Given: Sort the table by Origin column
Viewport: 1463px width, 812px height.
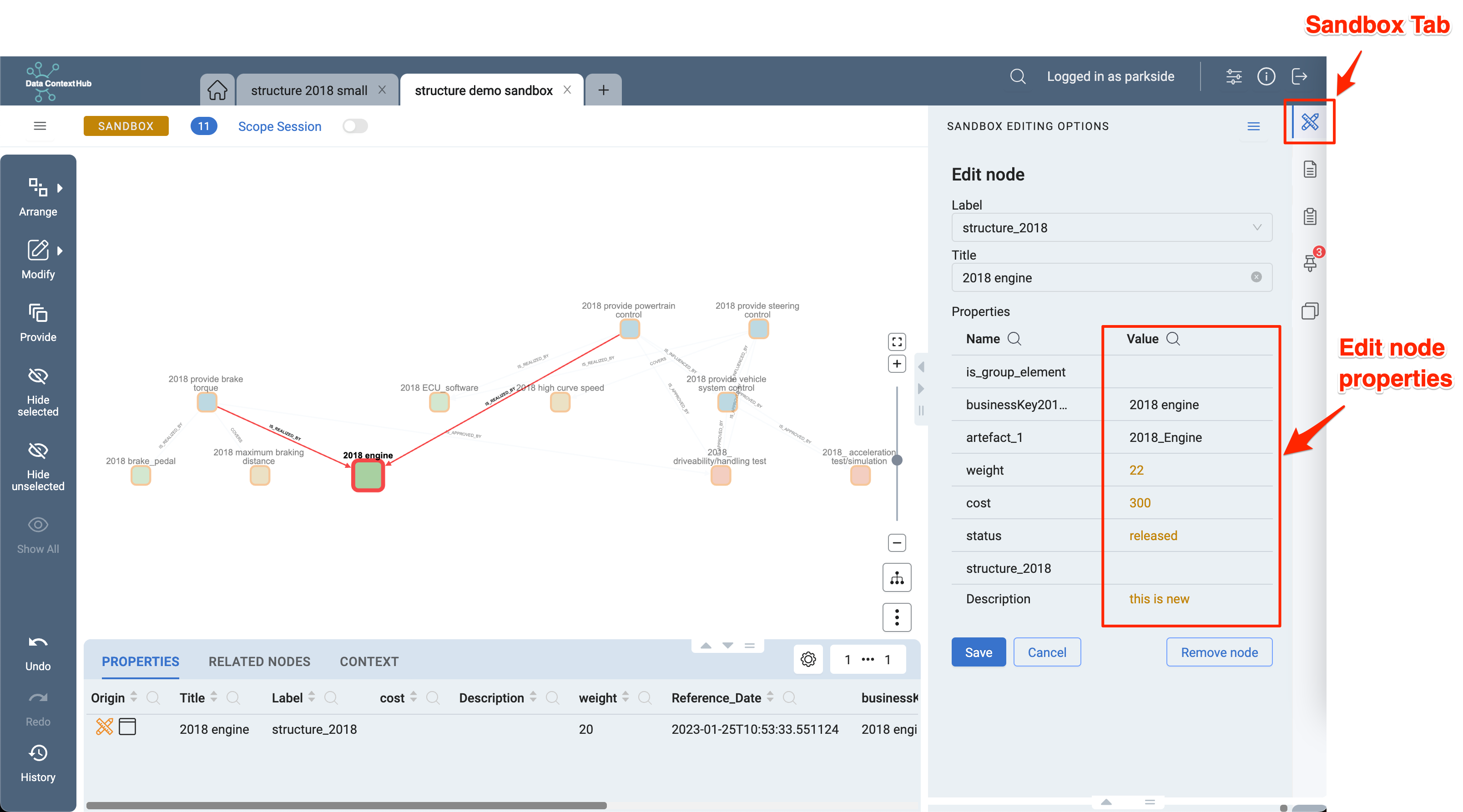Looking at the screenshot, I should 133,696.
